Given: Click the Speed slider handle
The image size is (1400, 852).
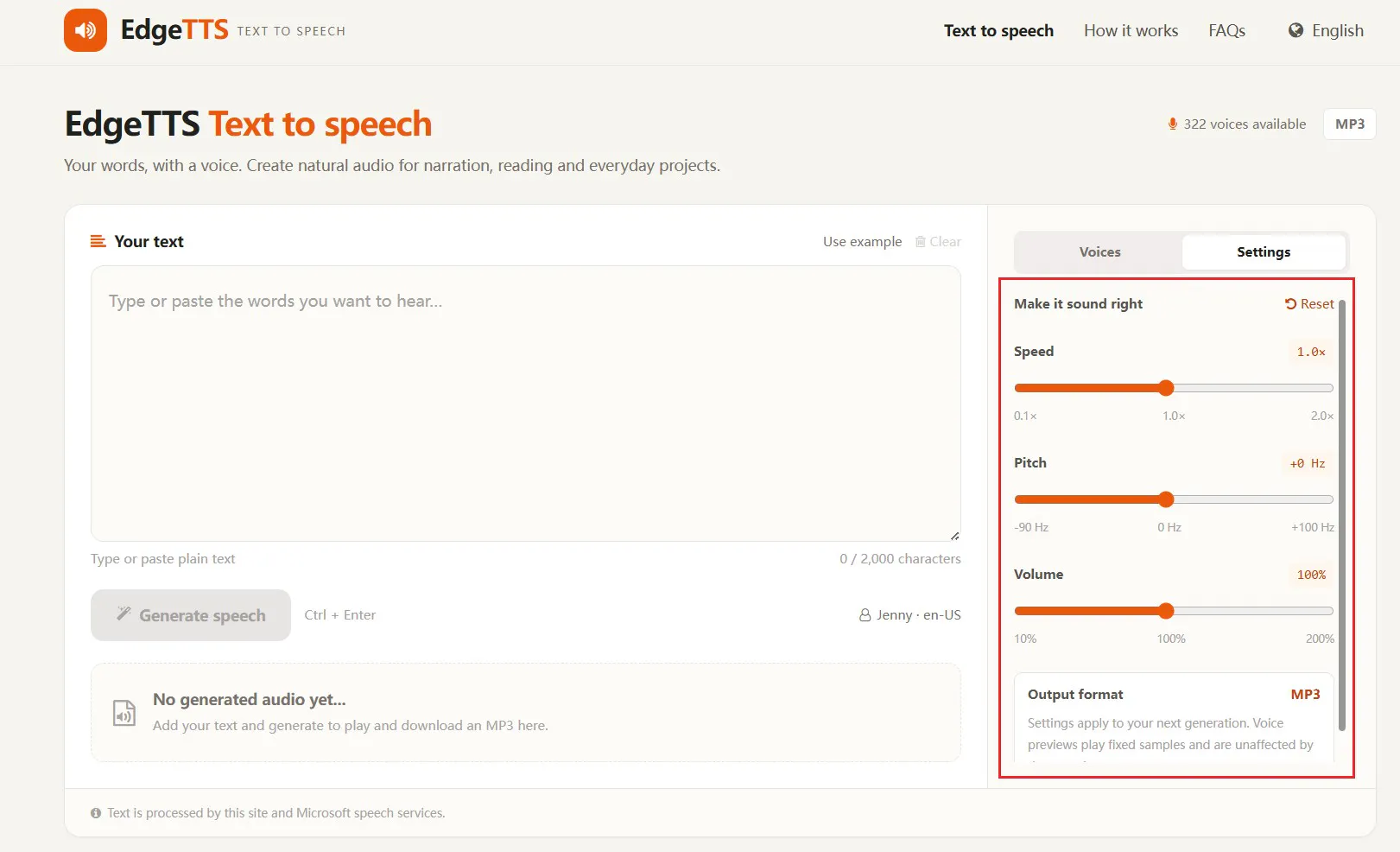Looking at the screenshot, I should click(x=1166, y=388).
